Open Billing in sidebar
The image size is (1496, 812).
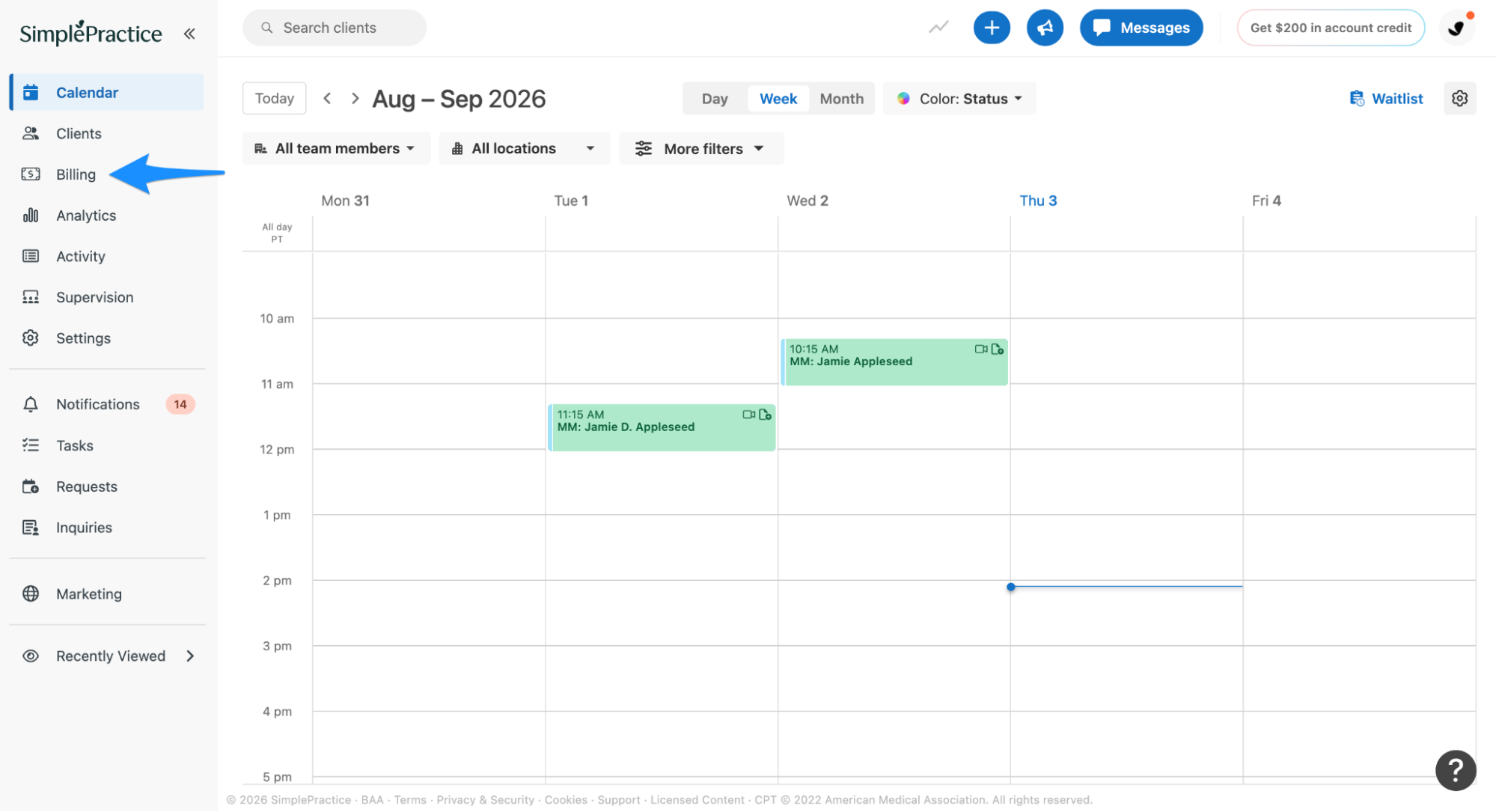click(x=107, y=174)
